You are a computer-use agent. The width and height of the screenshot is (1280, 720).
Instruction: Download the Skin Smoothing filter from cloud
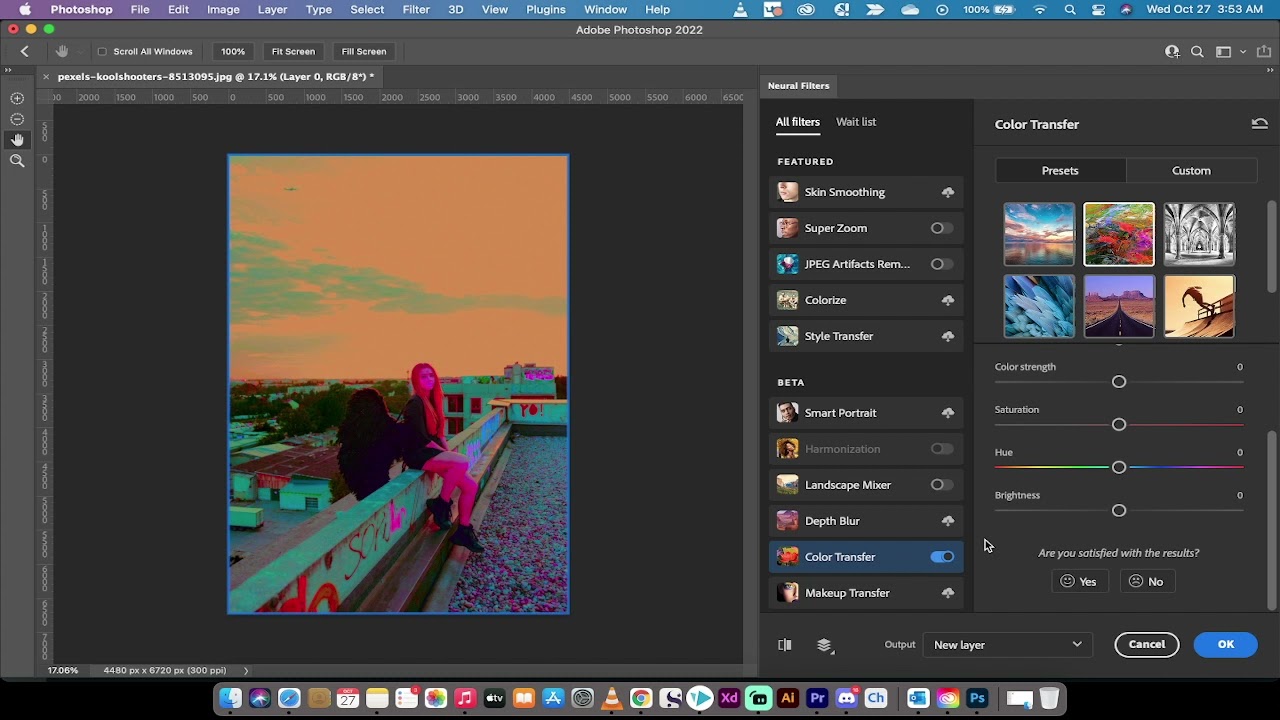947,192
